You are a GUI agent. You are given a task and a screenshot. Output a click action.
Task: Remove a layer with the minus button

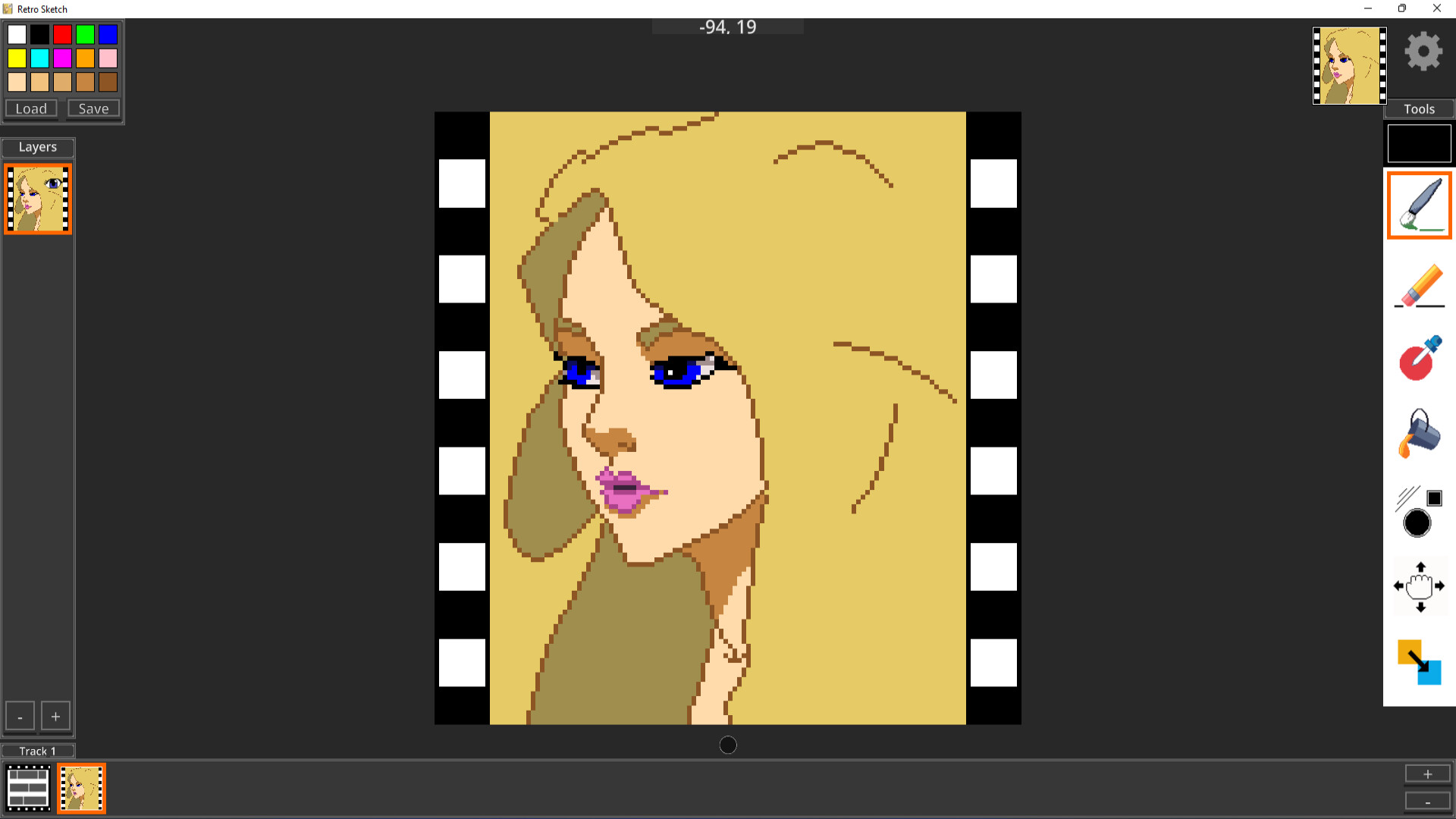click(20, 715)
